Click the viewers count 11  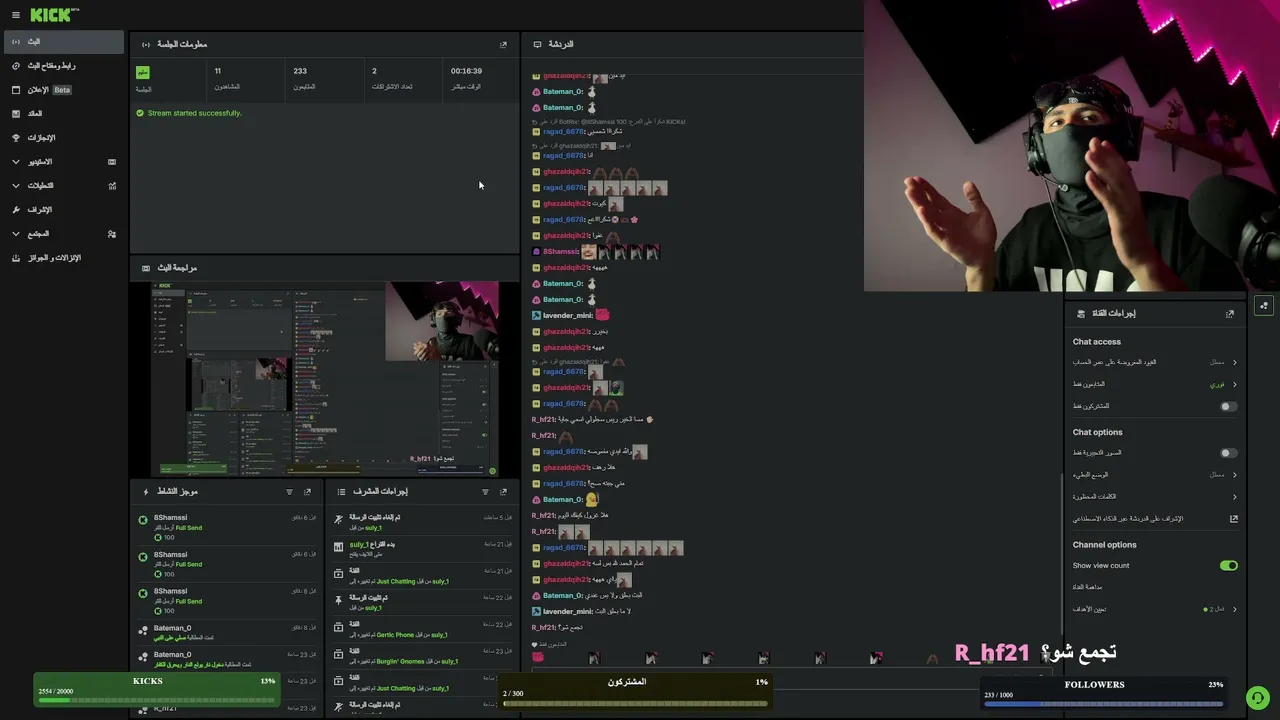[218, 71]
